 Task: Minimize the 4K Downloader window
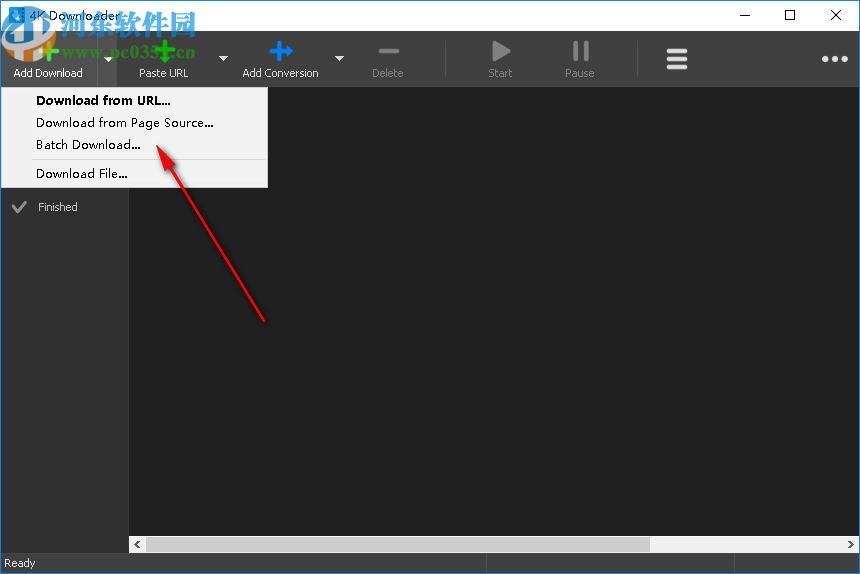click(x=745, y=15)
